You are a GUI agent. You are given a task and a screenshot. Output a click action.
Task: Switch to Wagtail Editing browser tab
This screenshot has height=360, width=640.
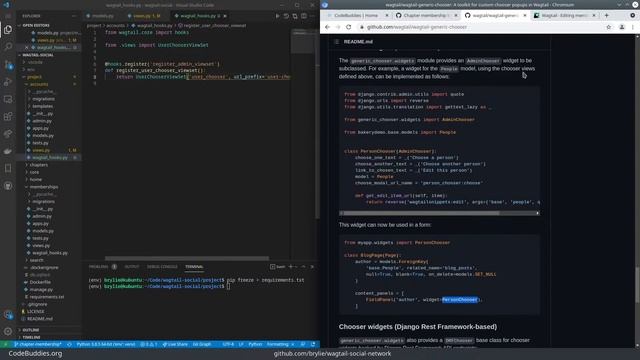click(565, 16)
